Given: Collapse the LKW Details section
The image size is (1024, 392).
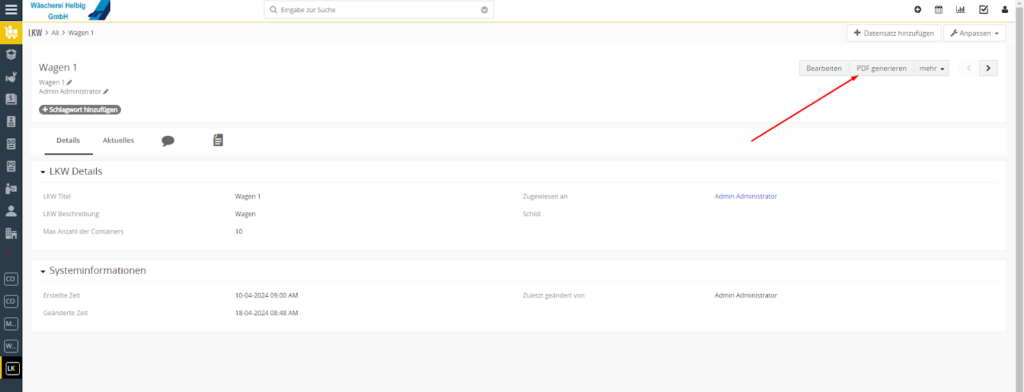Looking at the screenshot, I should [43, 172].
